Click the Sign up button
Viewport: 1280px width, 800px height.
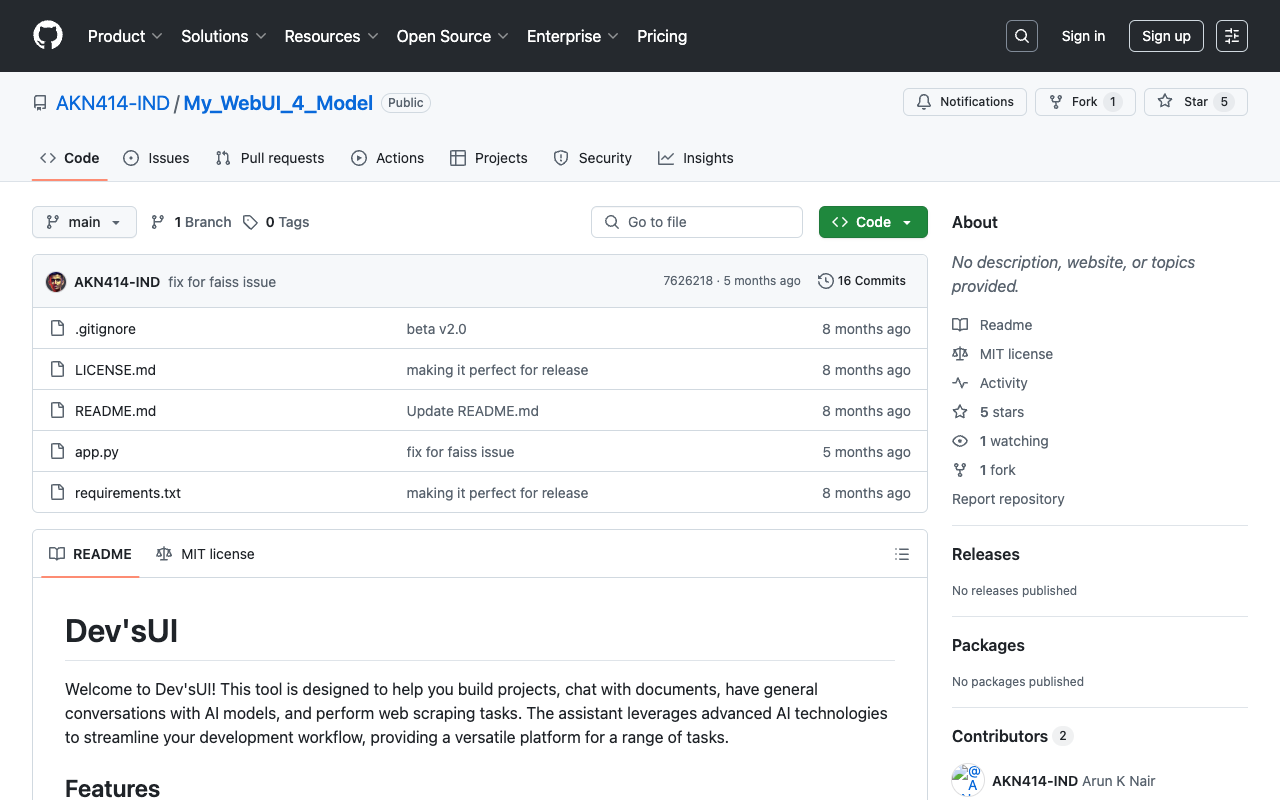click(1166, 36)
